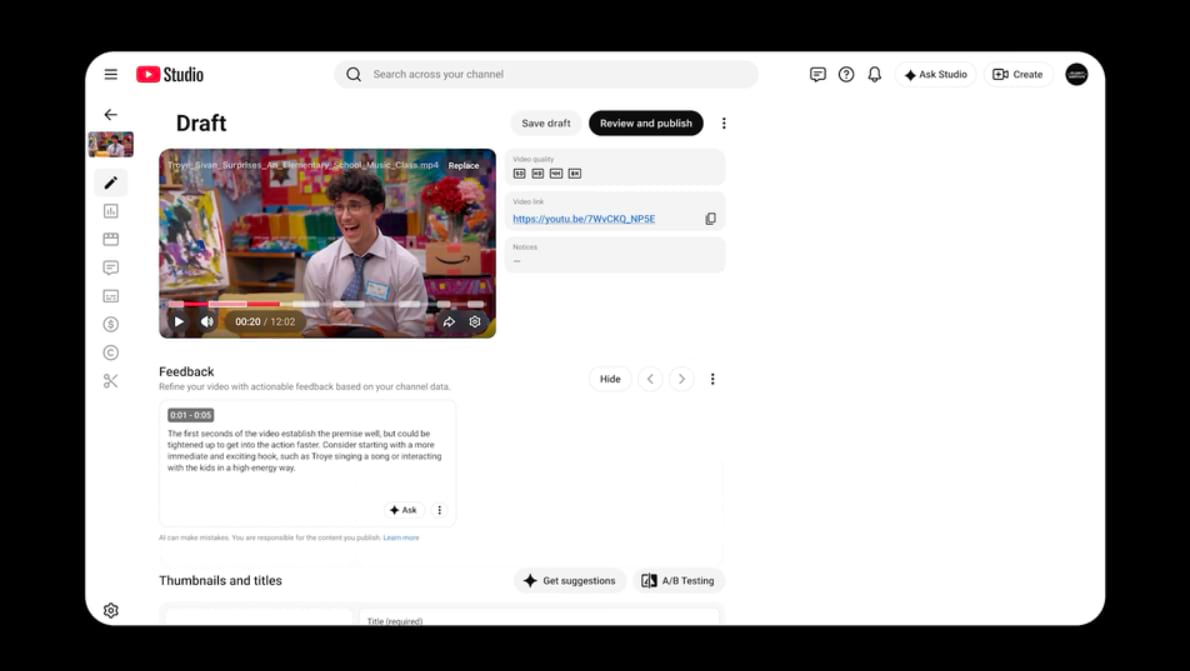This screenshot has width=1190, height=671.
Task: Show the next feedback item
Action: (682, 379)
